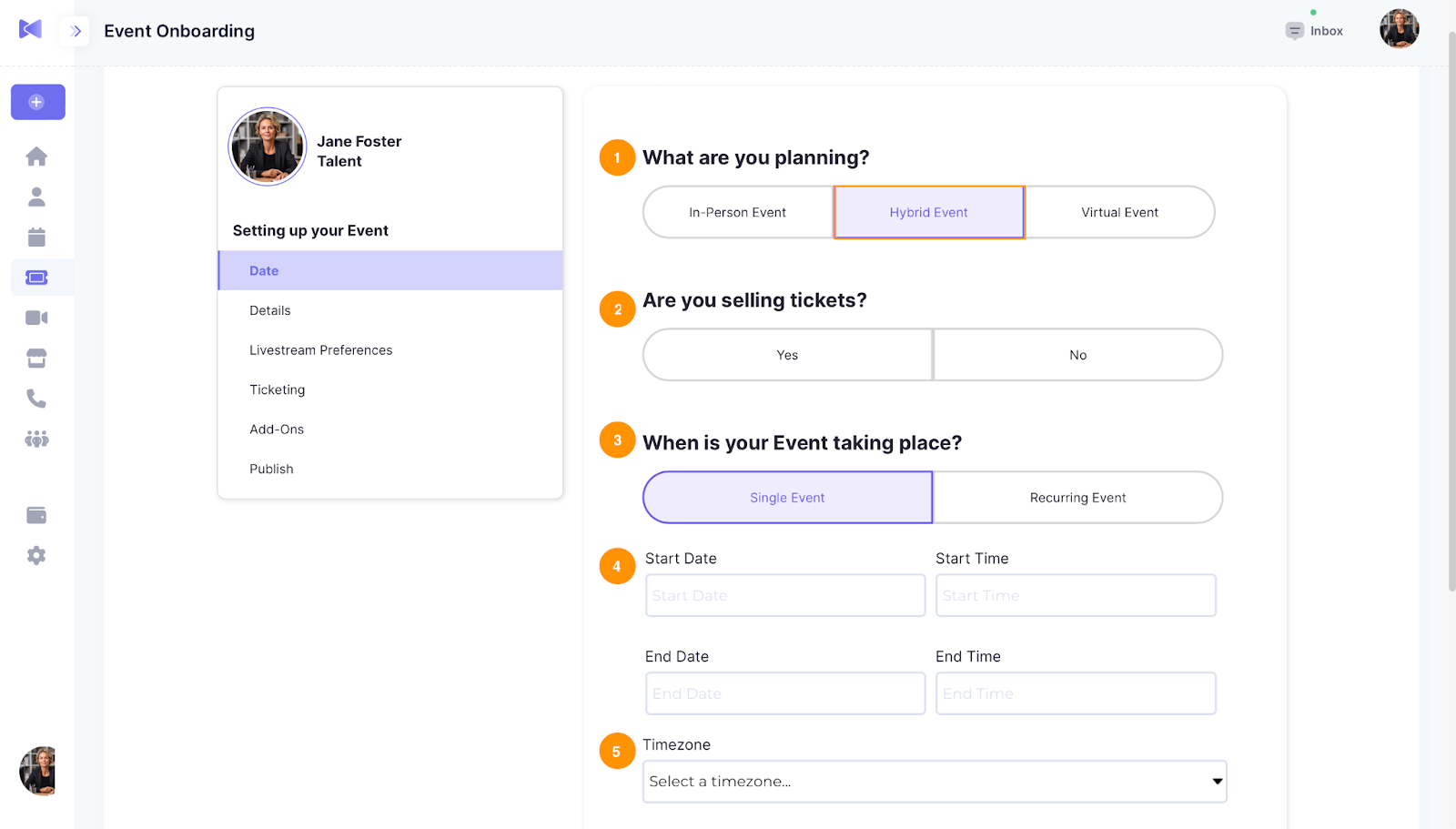Click the Start Date input field

pos(784,595)
